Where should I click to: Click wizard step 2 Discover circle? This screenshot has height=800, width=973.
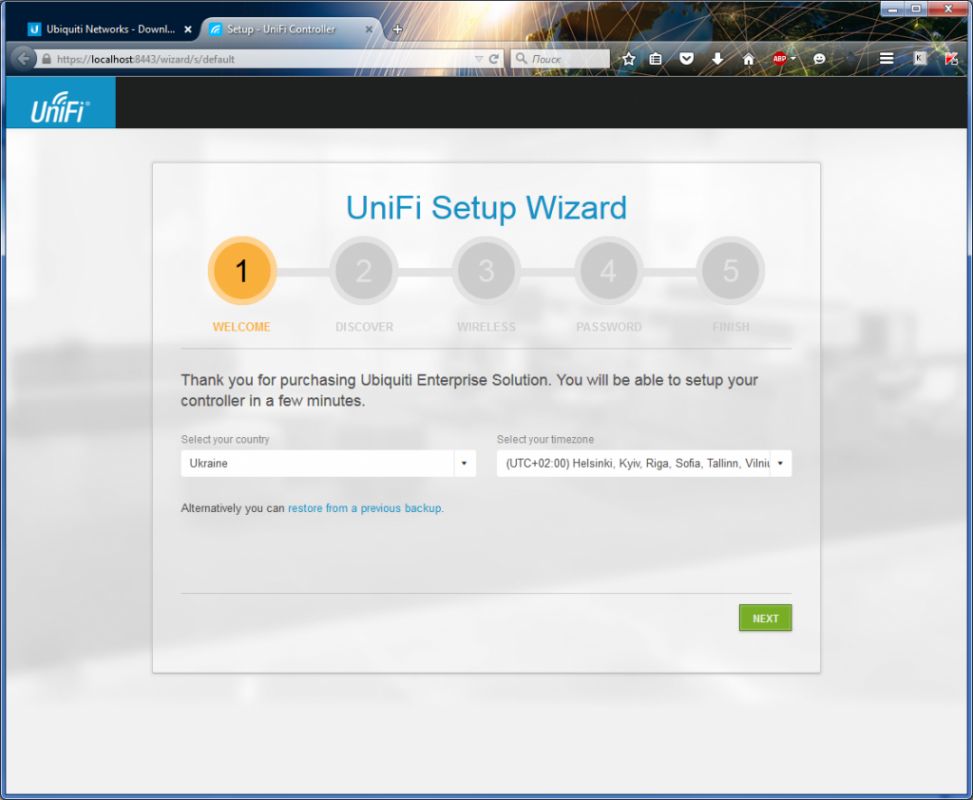click(364, 271)
